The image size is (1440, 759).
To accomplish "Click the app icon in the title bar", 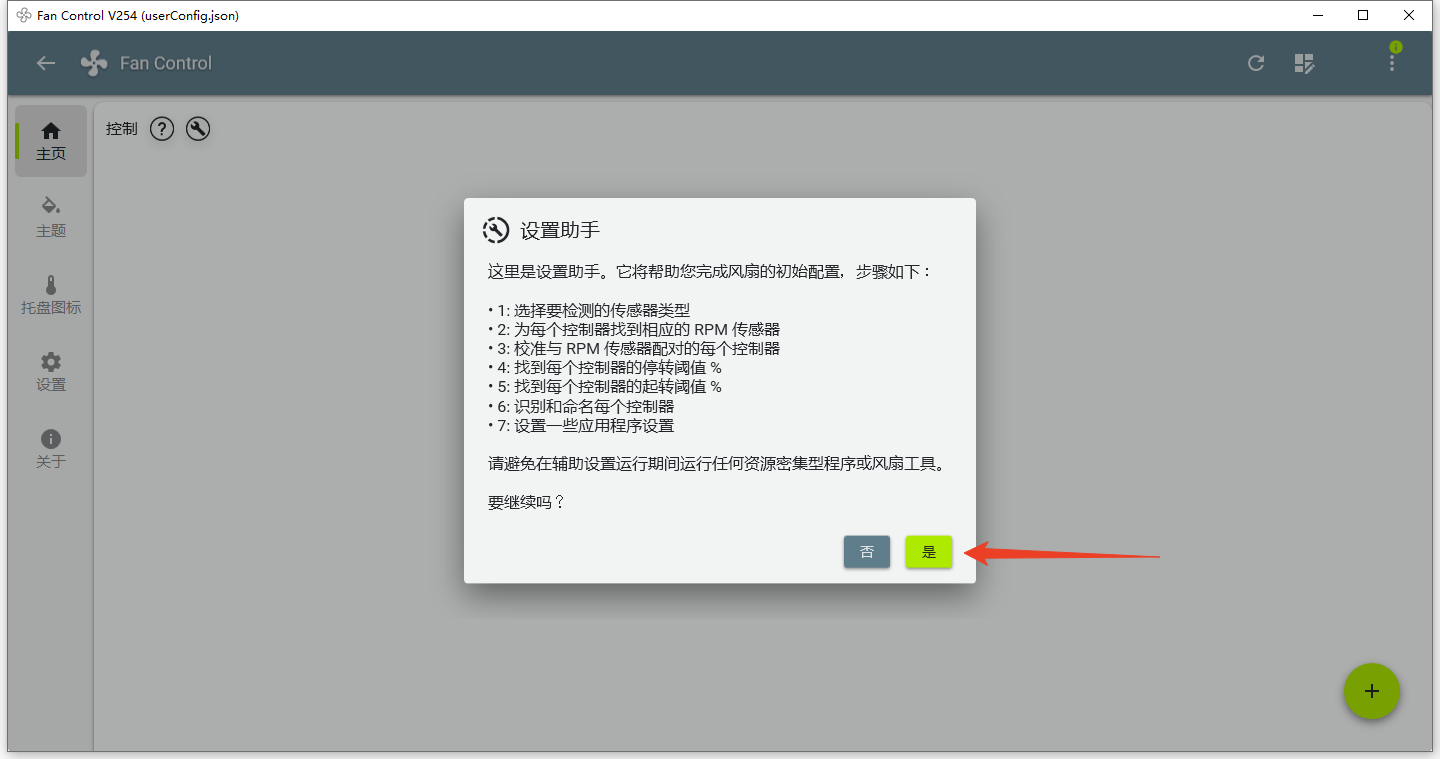I will tap(24, 15).
